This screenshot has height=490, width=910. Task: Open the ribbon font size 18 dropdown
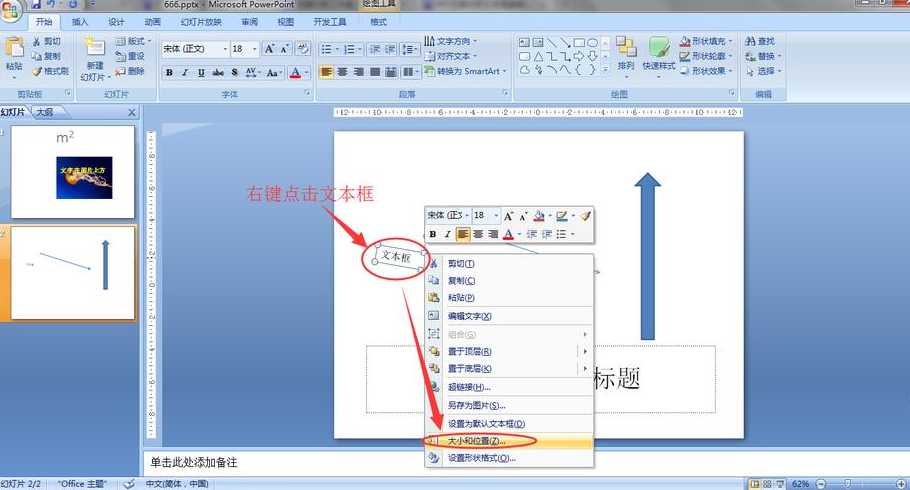click(254, 49)
